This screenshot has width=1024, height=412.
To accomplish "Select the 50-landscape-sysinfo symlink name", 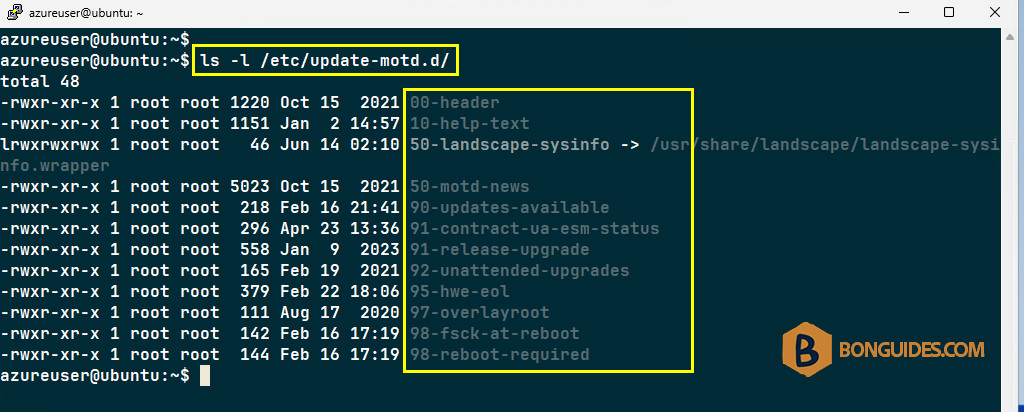I will coord(510,144).
